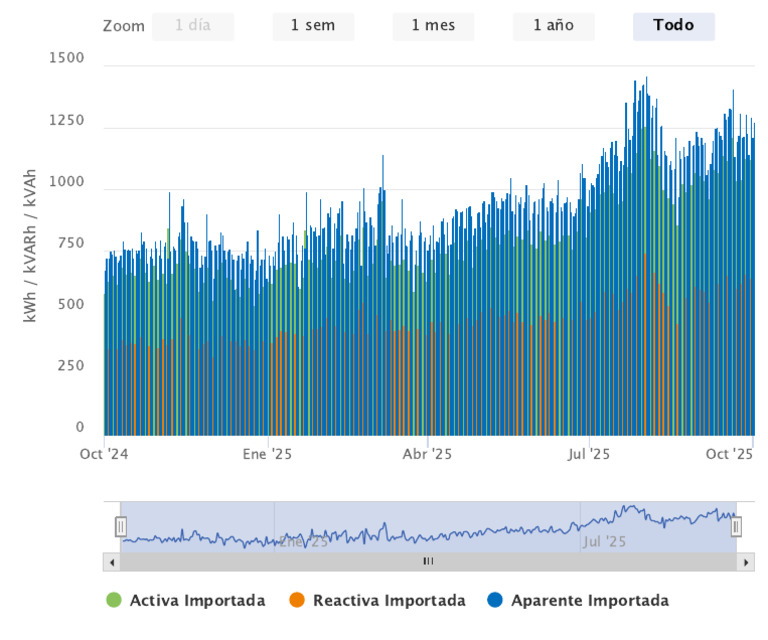Click the navigator overview line chart
Screen dimensions: 768x640
[x=429, y=527]
